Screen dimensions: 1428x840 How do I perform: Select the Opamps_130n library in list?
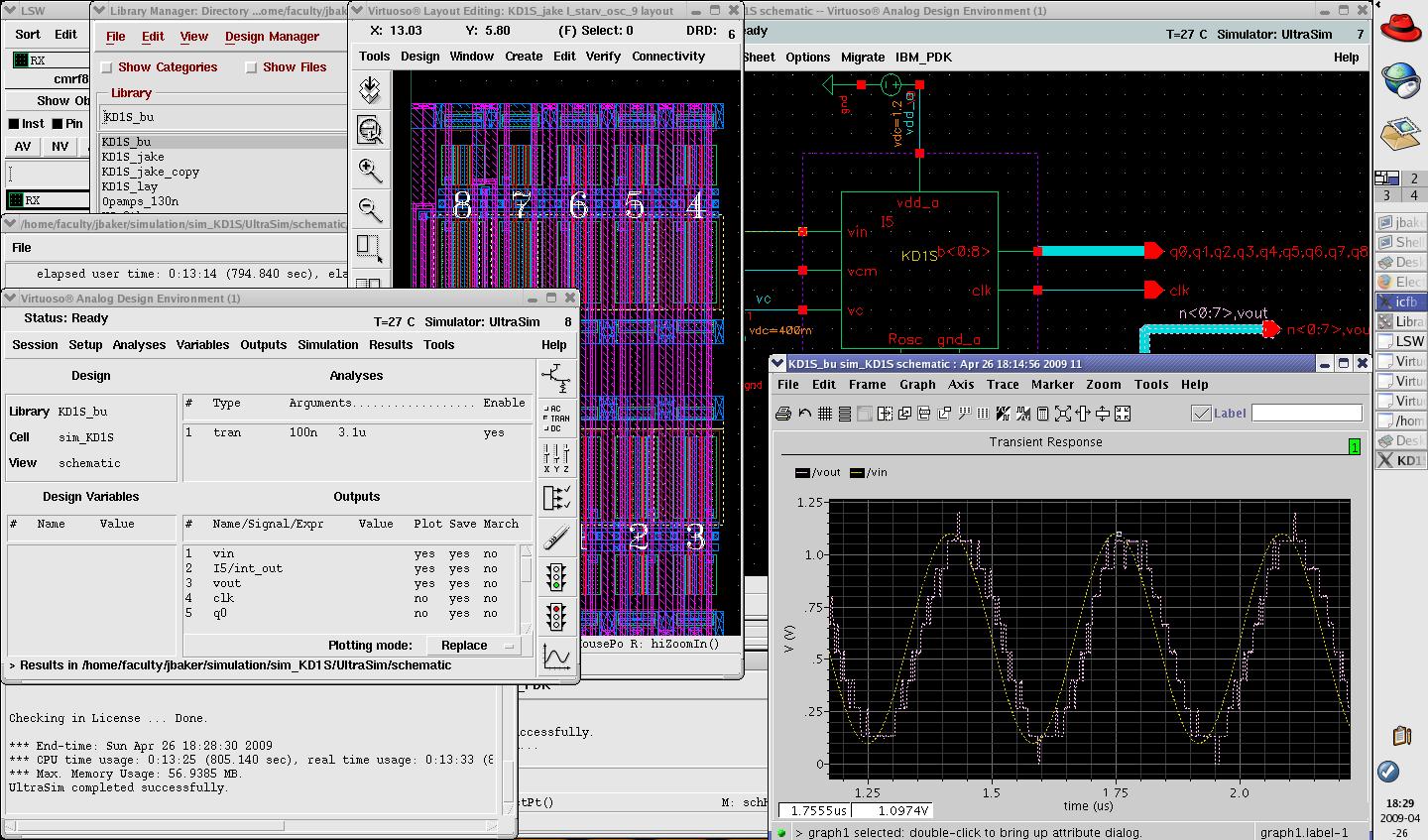(140, 201)
